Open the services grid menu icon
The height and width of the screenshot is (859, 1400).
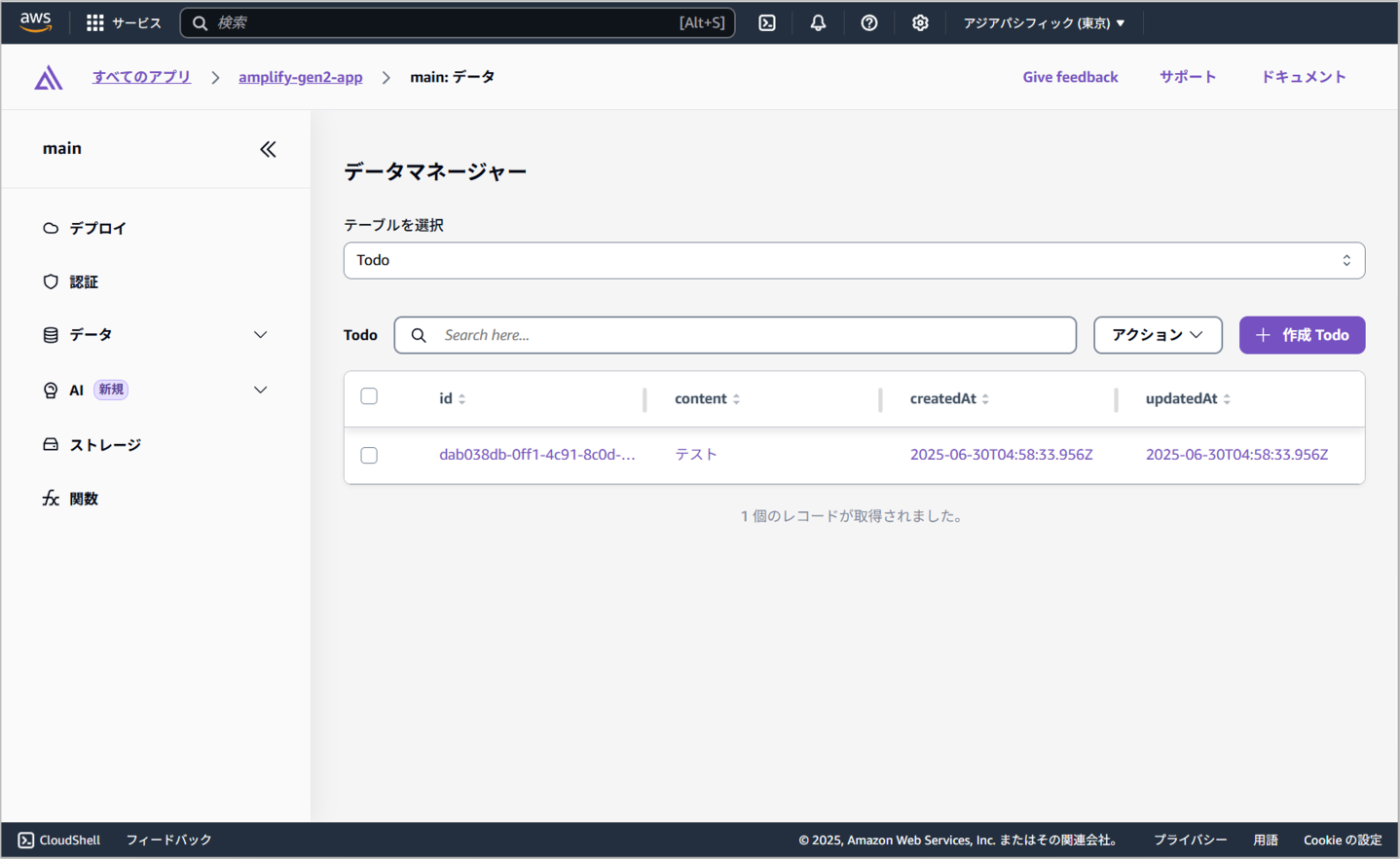[94, 22]
